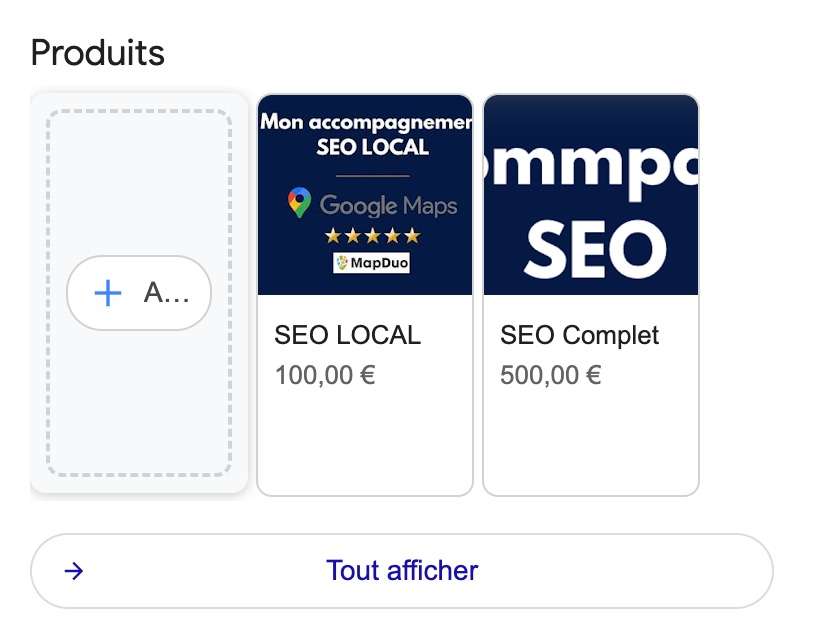Screen dimensions: 824x632
Task: Click the Google Maps pin icon
Action: 299,203
